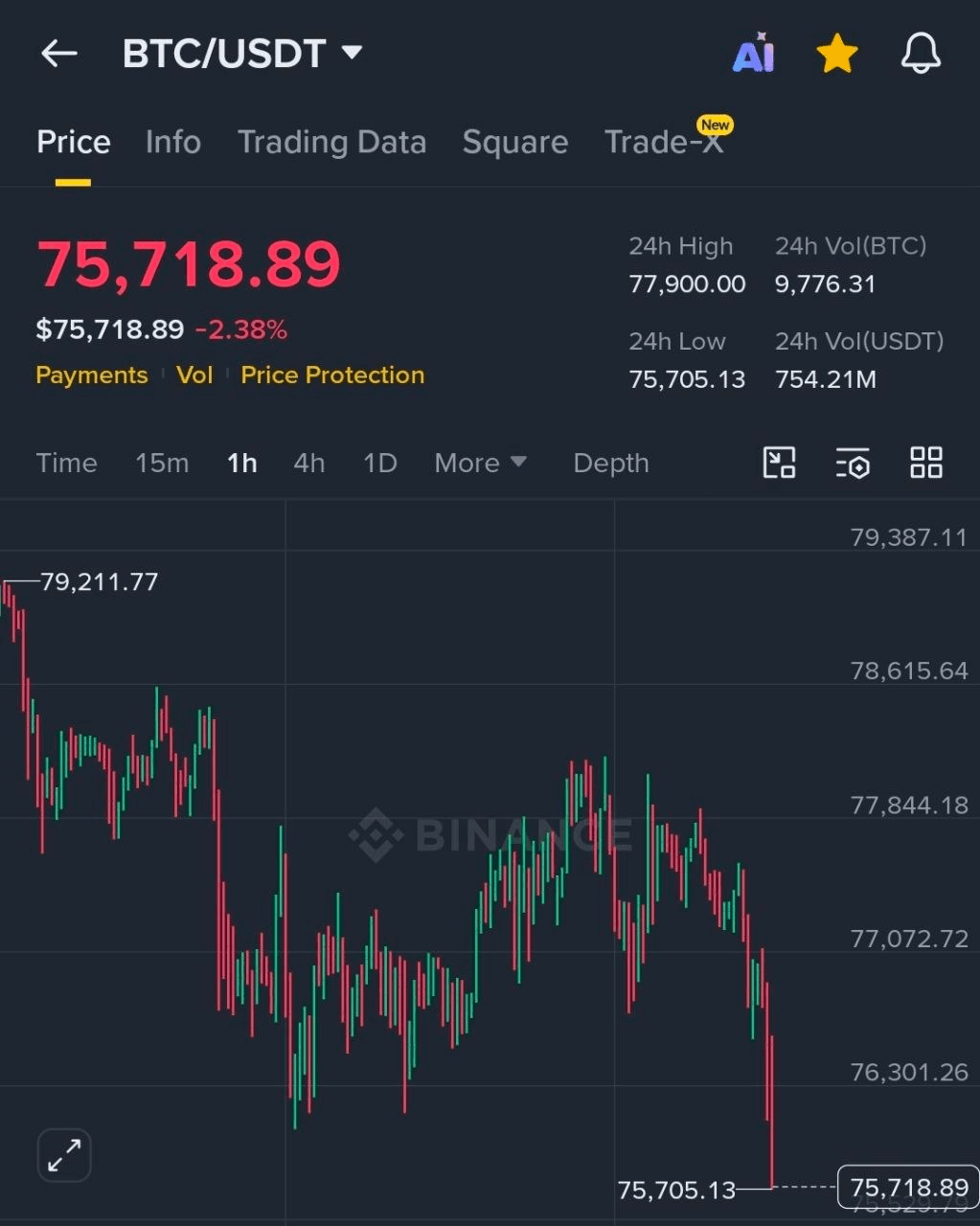Tap the 77,844.18 axis price label
Image resolution: width=980 pixels, height=1226 pixels.
pos(909,805)
